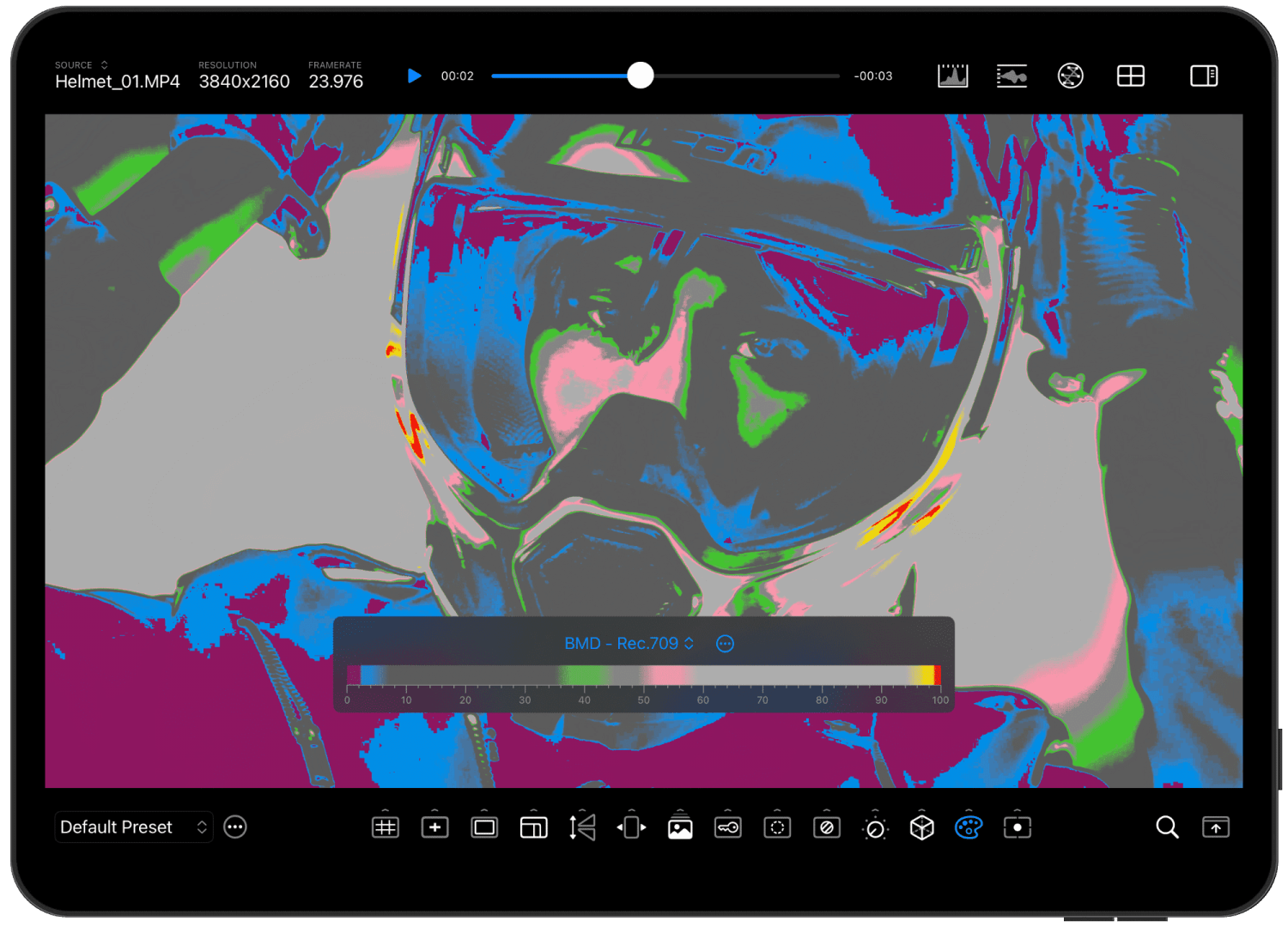Switch to the quad view layout

pos(1131,76)
